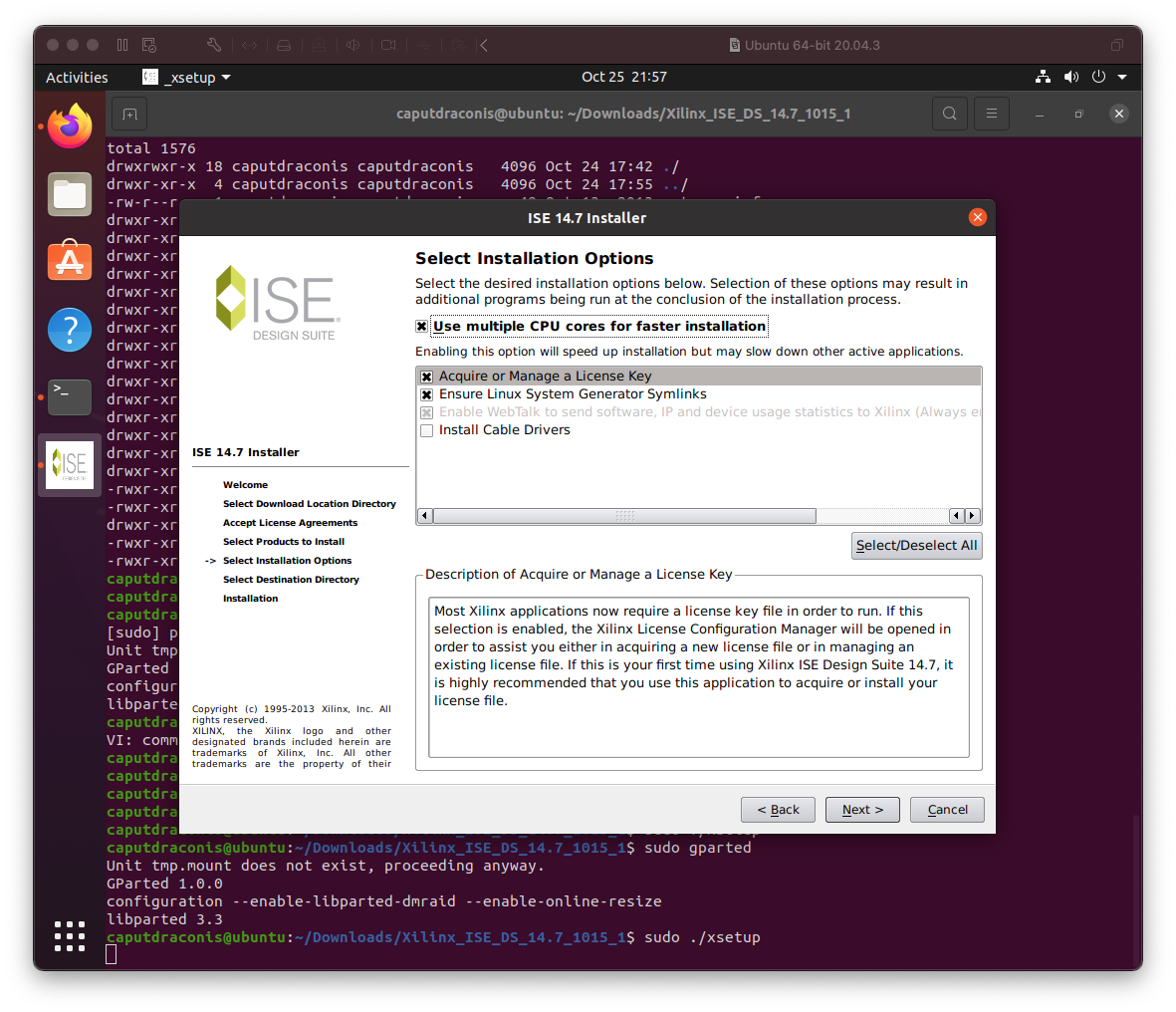Click the right-pointing scroll arrow of options list
The height and width of the screenshot is (1012, 1176).
click(x=973, y=515)
